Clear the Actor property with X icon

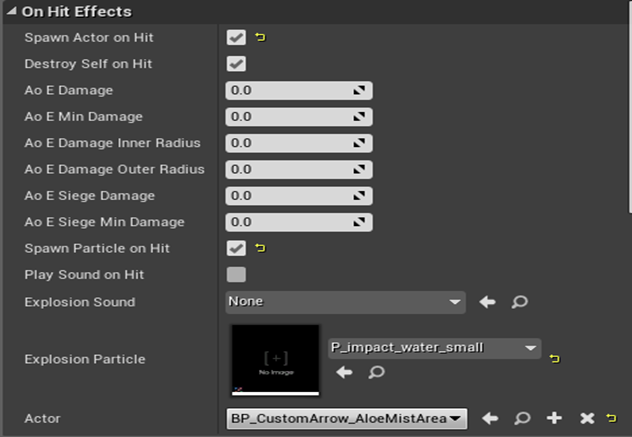coord(587,418)
